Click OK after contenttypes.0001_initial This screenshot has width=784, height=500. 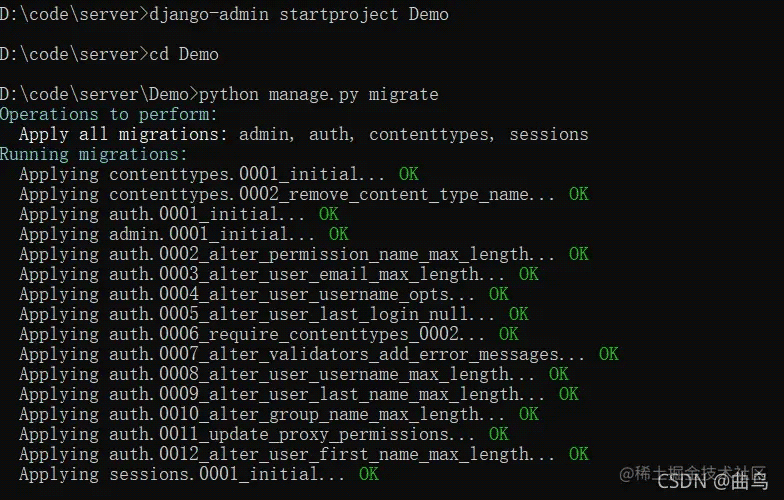pos(408,174)
